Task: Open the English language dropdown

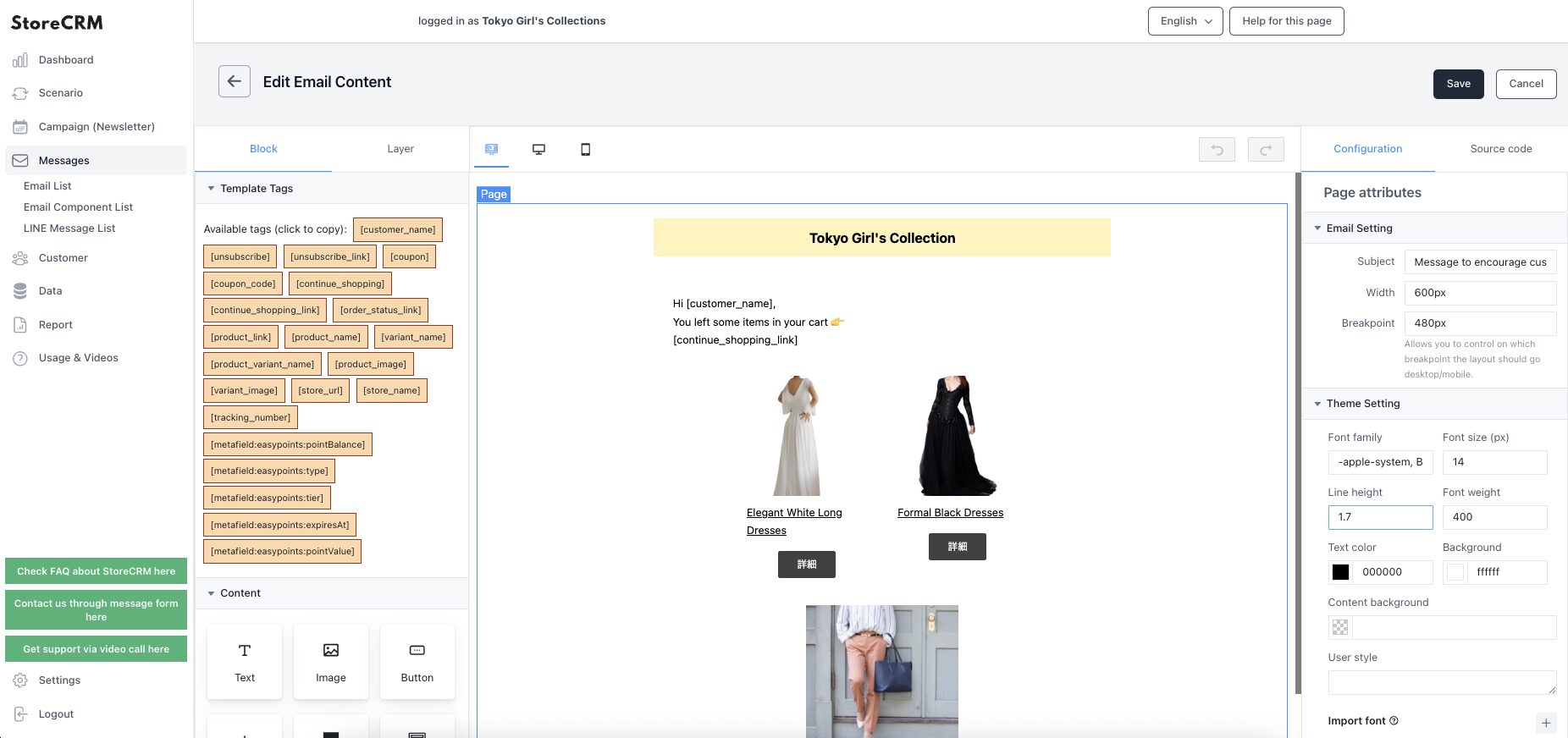Action: [1185, 21]
